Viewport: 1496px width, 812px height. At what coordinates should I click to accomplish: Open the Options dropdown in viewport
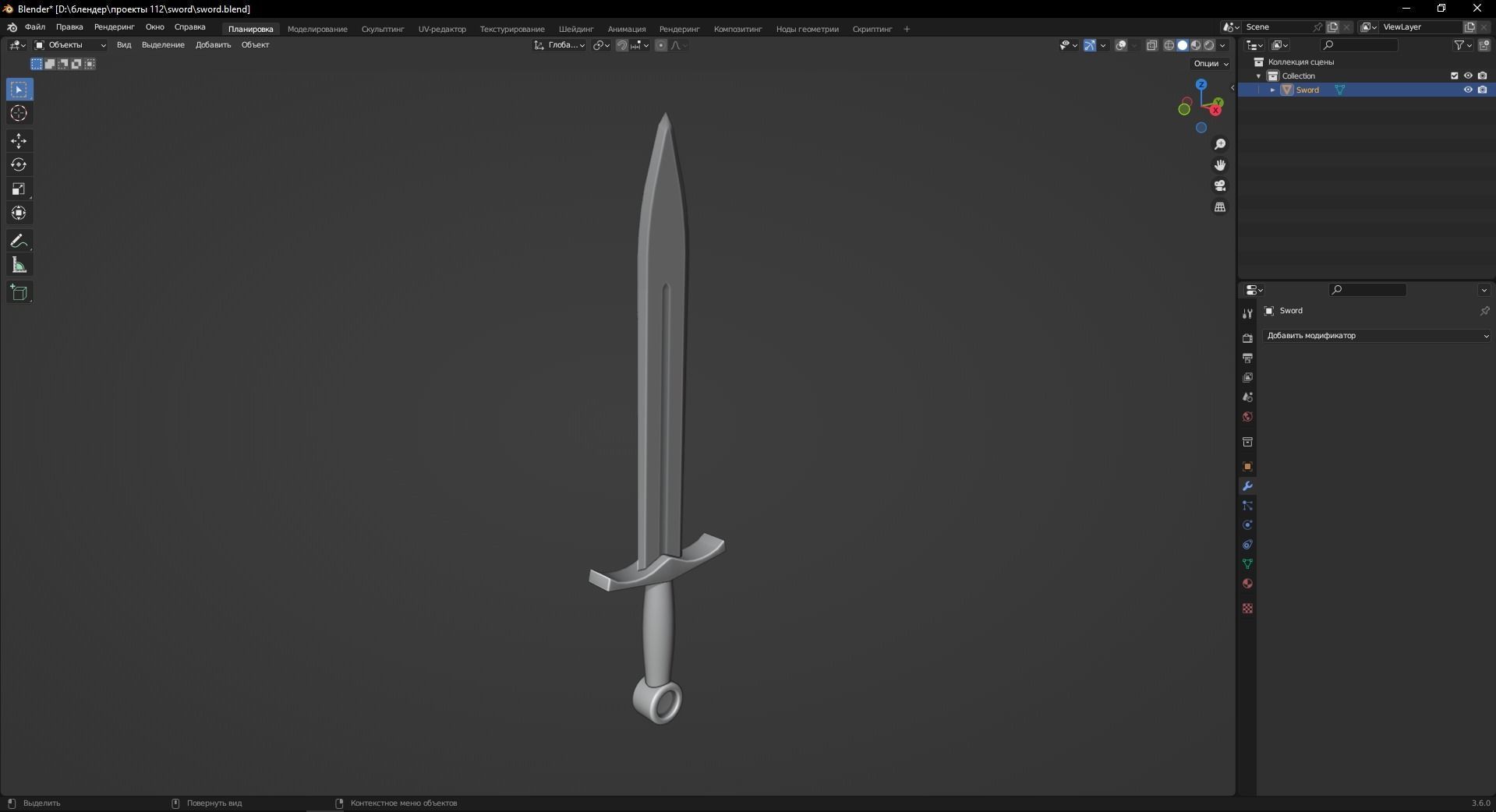tap(1211, 64)
